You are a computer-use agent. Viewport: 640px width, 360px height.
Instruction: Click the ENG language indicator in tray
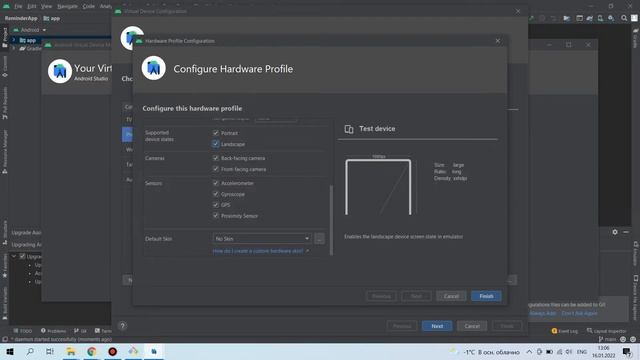pos(581,352)
